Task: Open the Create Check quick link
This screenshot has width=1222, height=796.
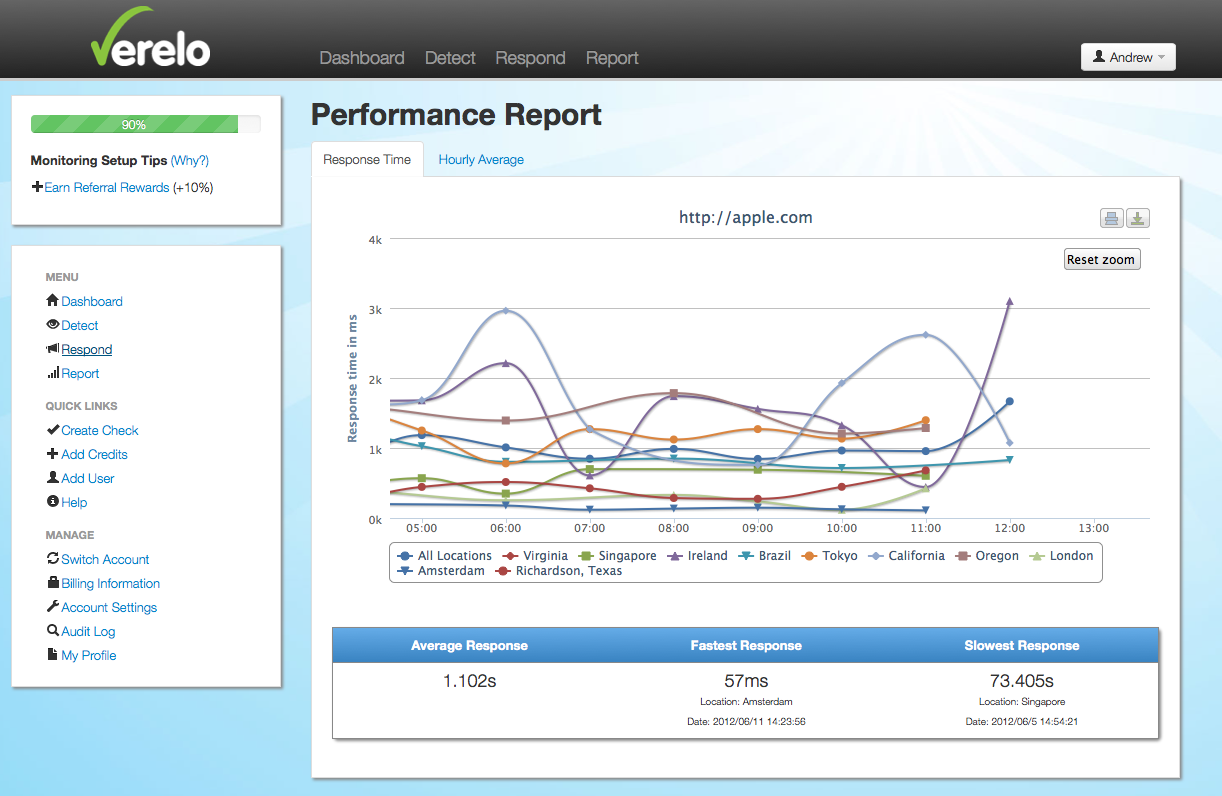Action: coord(100,430)
